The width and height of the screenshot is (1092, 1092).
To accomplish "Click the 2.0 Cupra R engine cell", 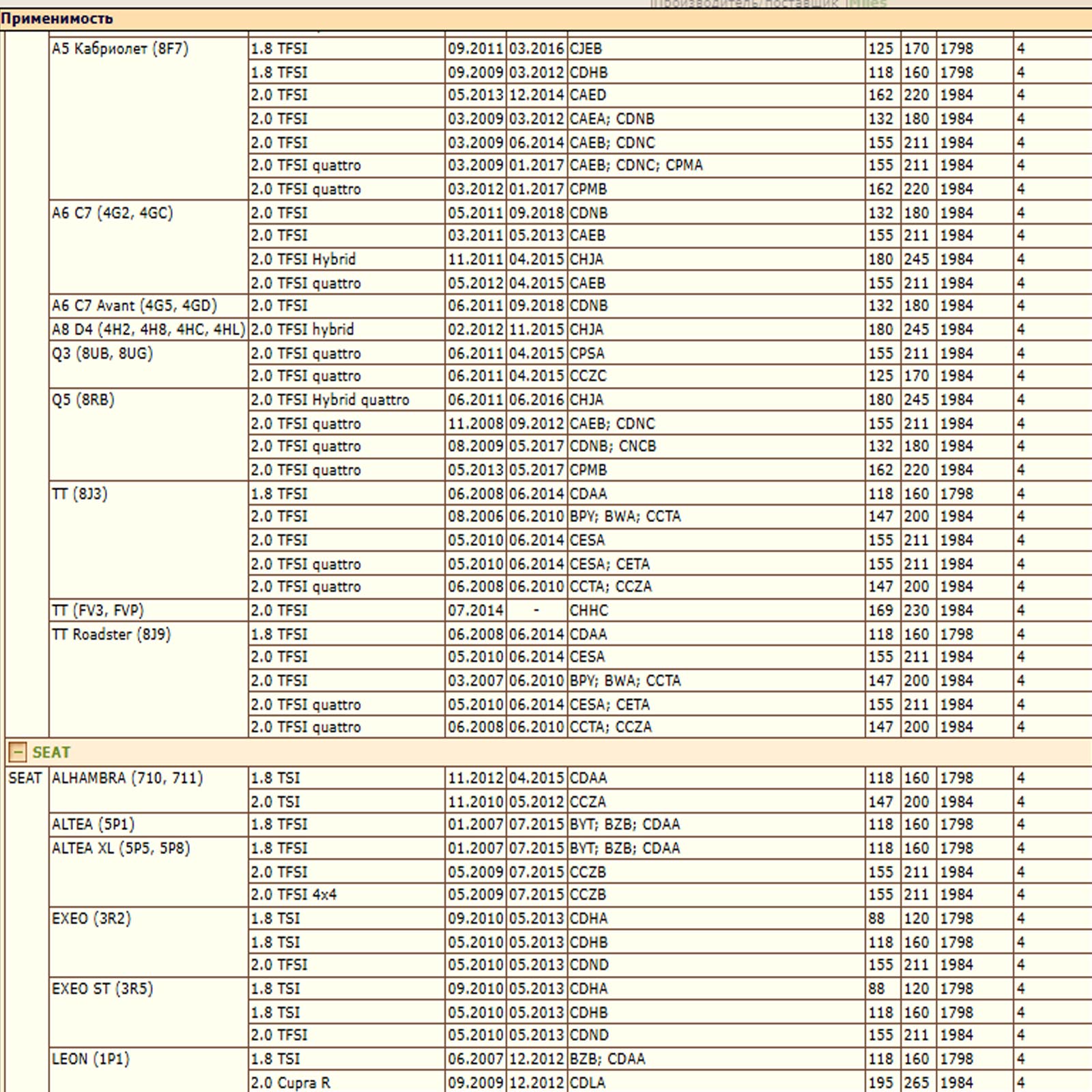I will [x=291, y=1082].
